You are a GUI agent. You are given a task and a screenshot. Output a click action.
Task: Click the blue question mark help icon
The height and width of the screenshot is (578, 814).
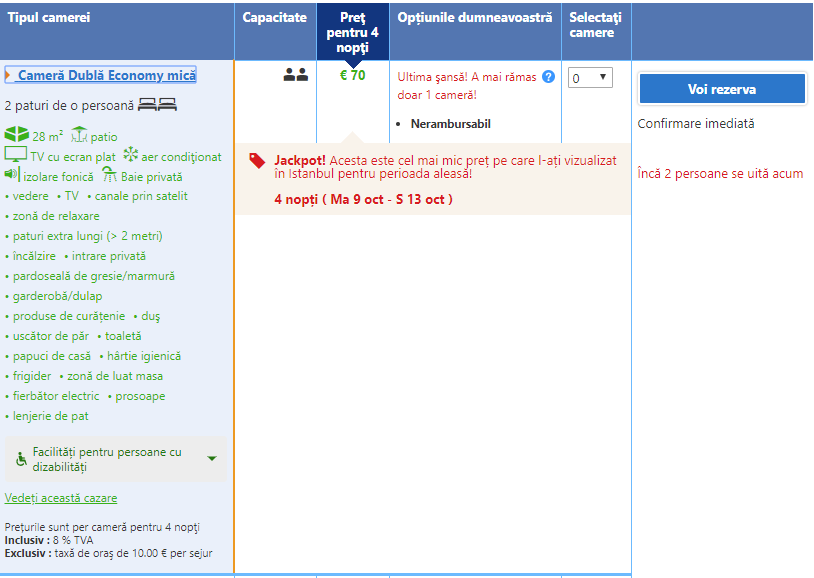548,77
